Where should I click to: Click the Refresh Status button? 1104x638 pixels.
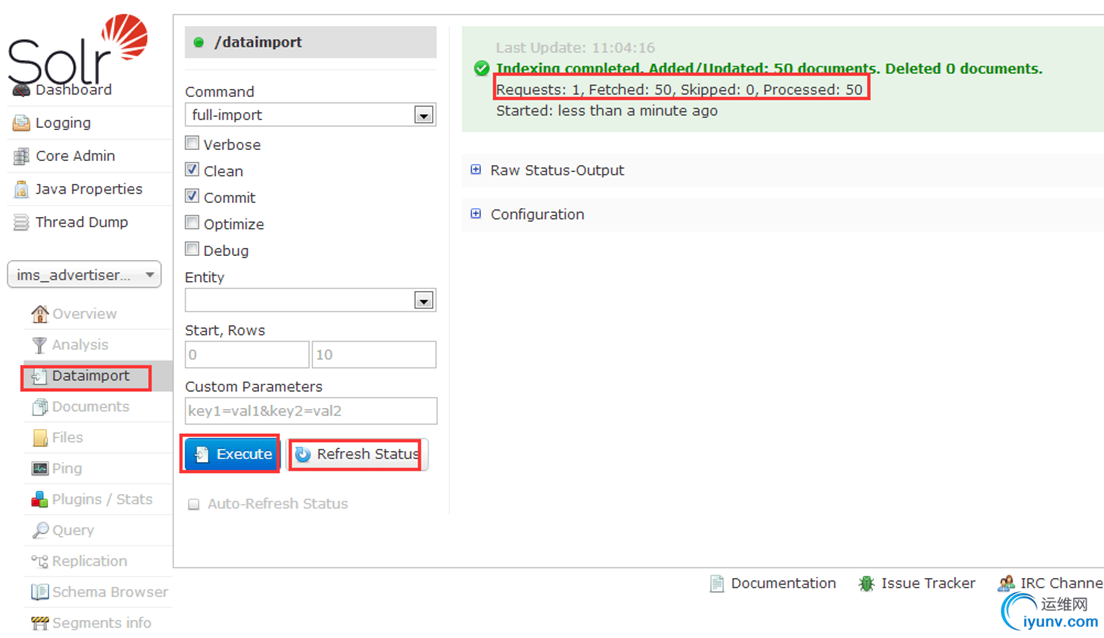tap(357, 454)
